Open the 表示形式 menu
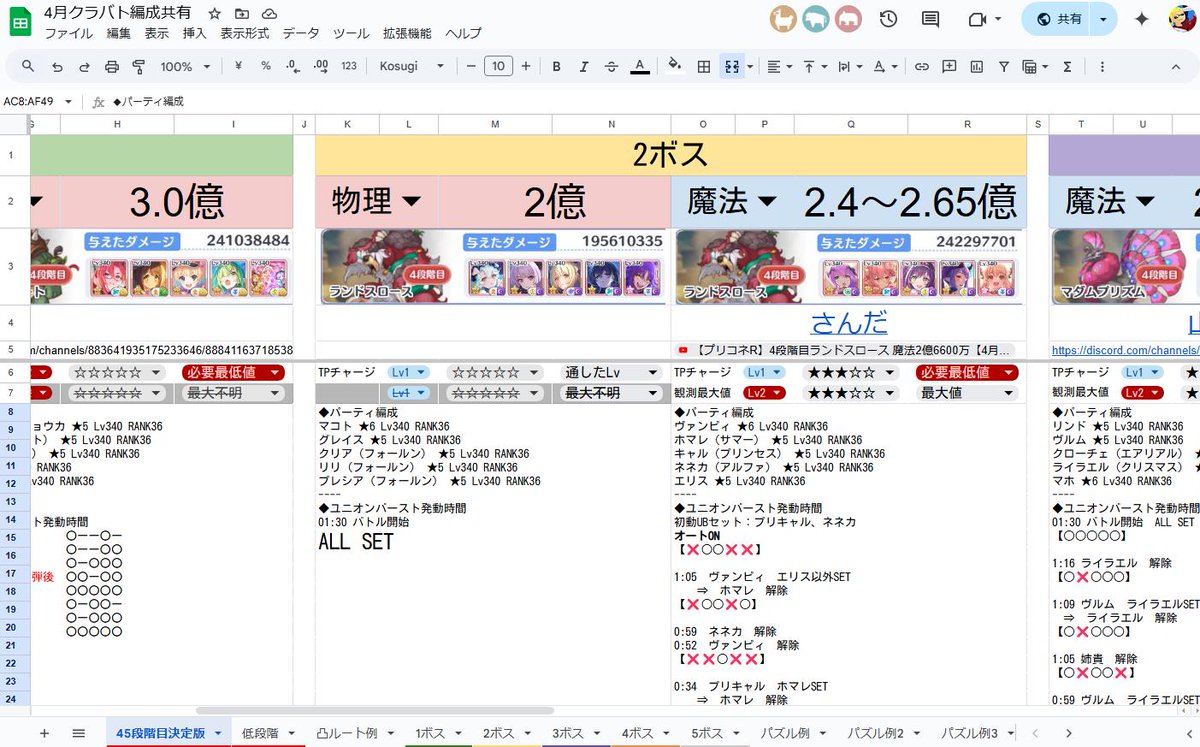This screenshot has height=747, width=1200. click(x=245, y=33)
